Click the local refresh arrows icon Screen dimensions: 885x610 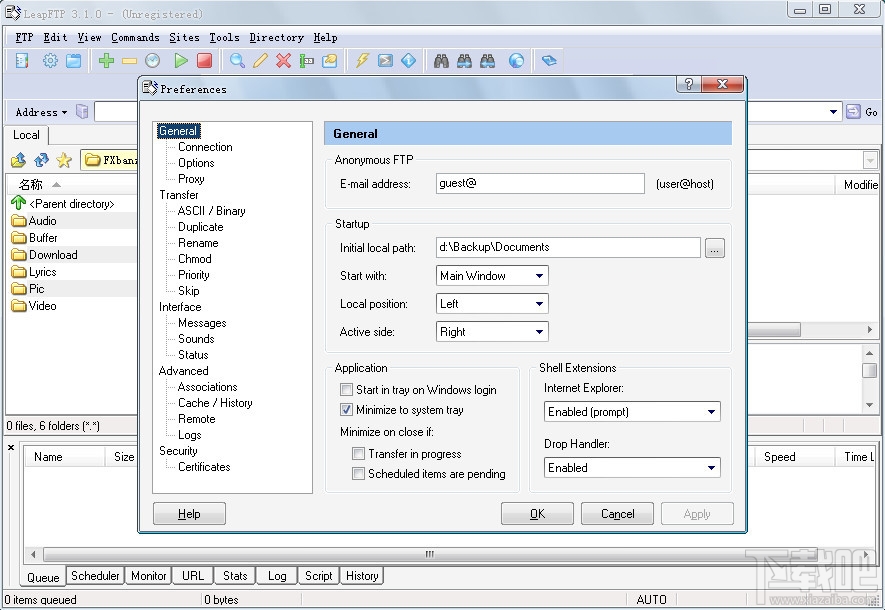[41, 160]
